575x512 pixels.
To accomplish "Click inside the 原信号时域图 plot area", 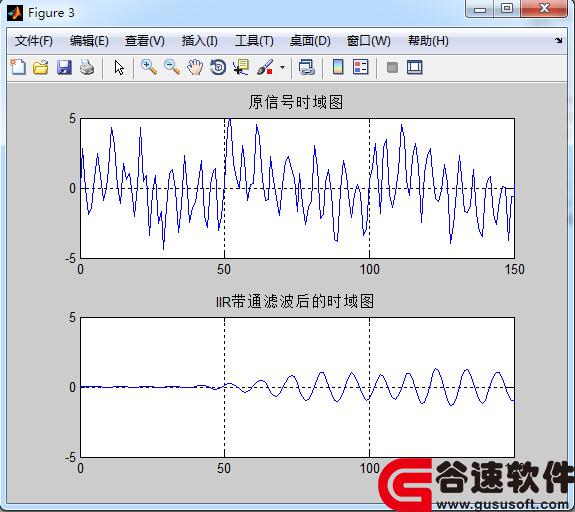I will point(297,189).
